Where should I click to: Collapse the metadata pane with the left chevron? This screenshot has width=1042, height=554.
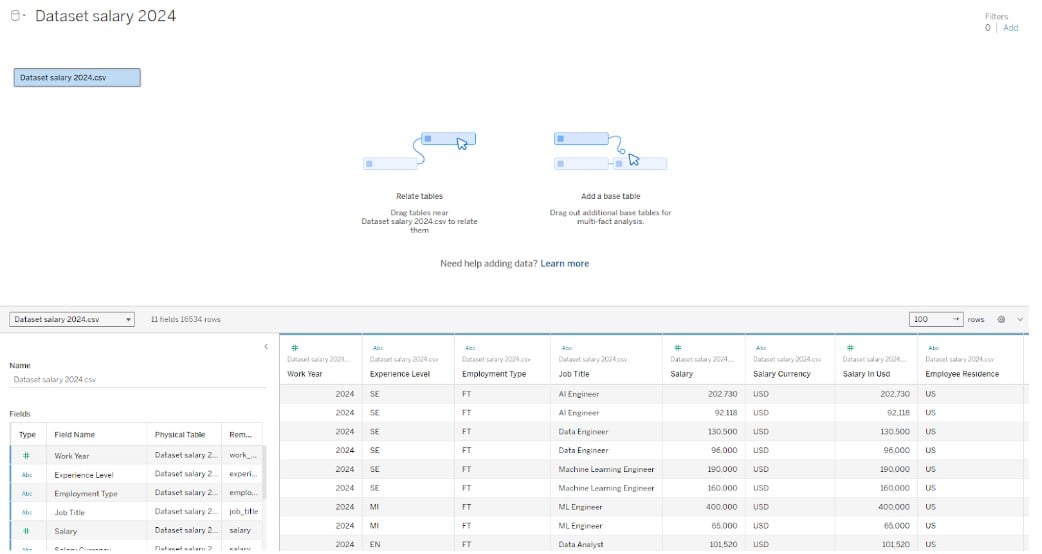click(x=266, y=347)
